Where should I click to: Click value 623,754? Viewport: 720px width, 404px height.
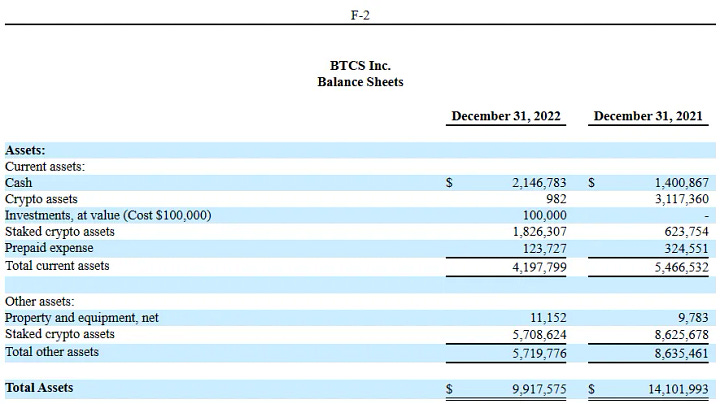[686, 231]
